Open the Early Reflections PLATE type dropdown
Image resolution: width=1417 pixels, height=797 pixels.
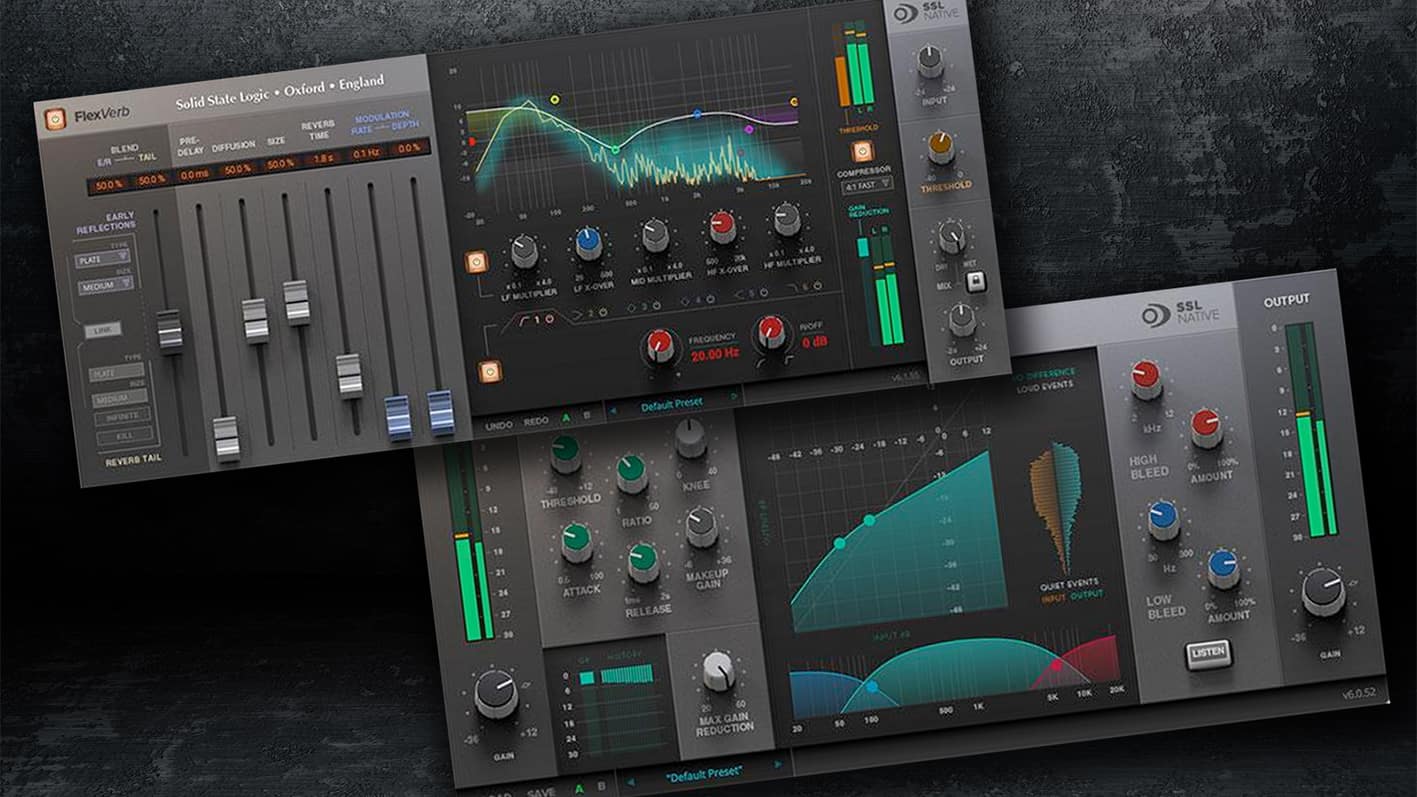click(x=103, y=260)
